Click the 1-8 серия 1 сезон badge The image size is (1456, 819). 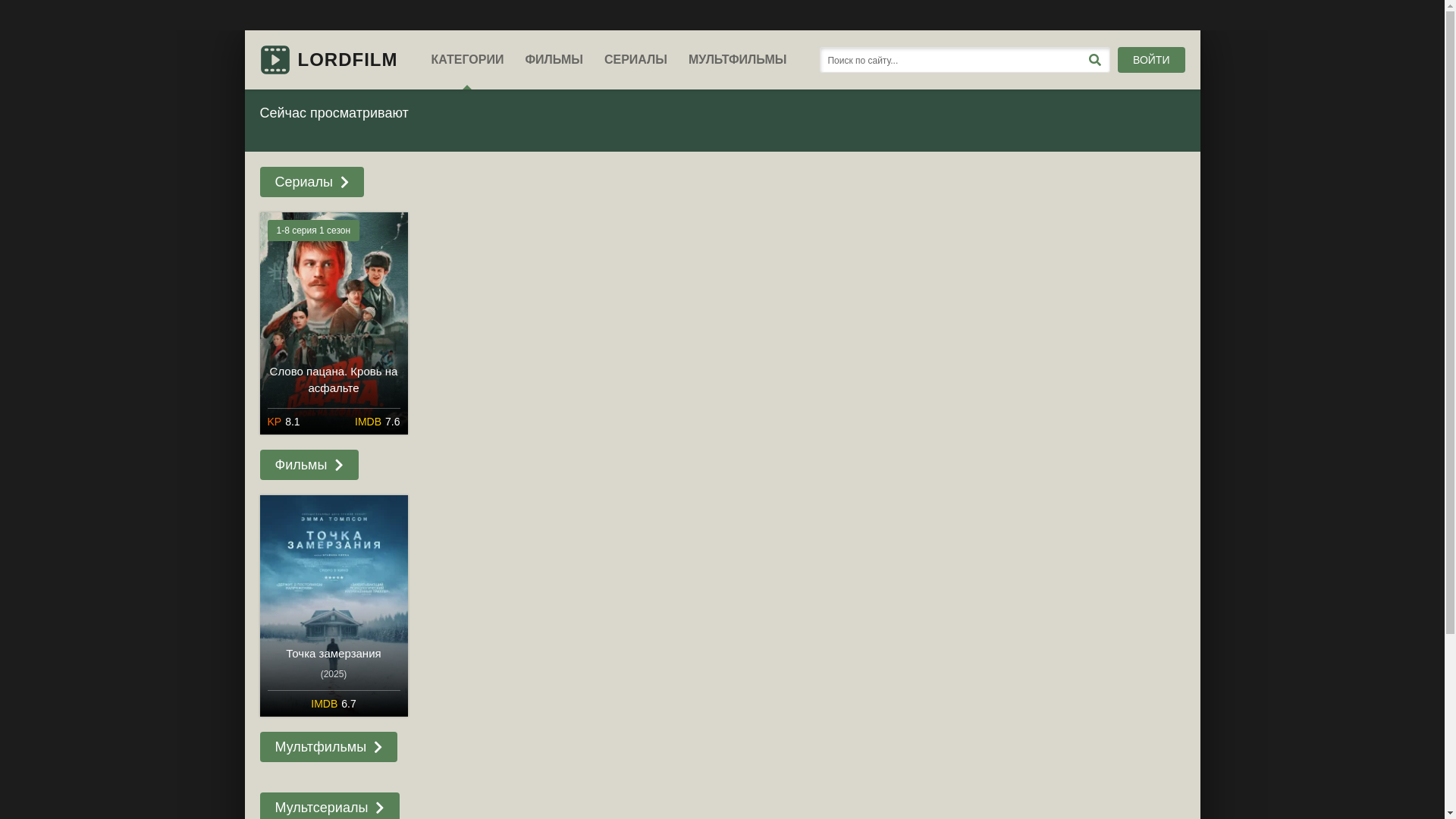(313, 231)
